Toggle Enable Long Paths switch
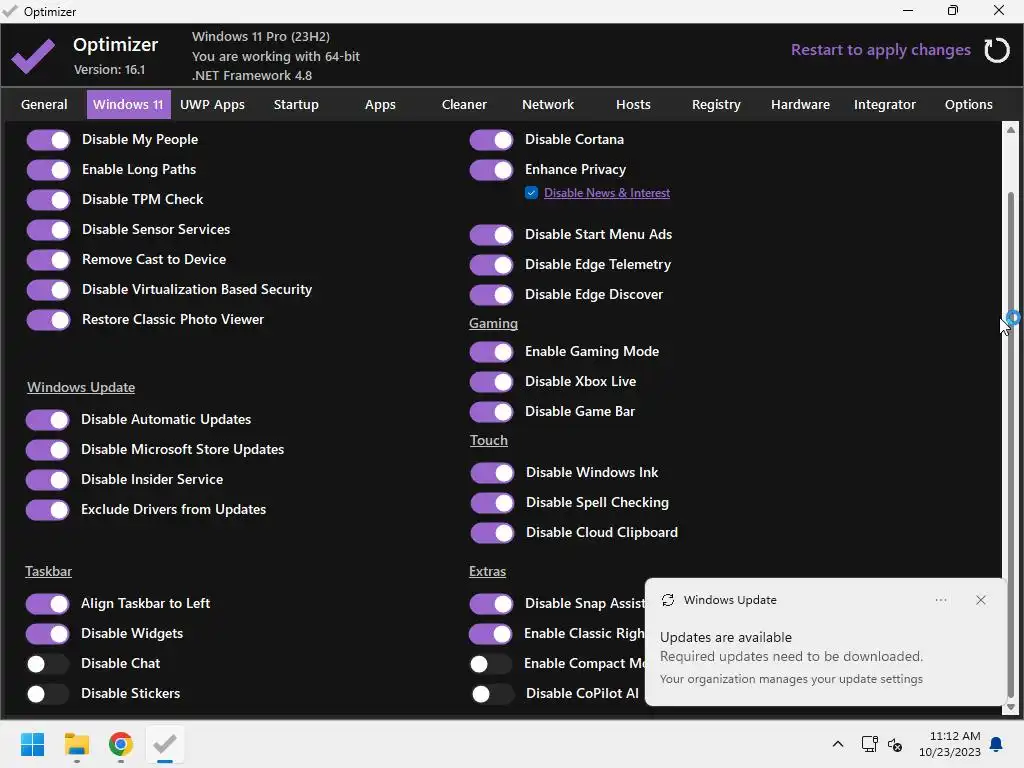This screenshot has width=1024, height=768. [48, 170]
